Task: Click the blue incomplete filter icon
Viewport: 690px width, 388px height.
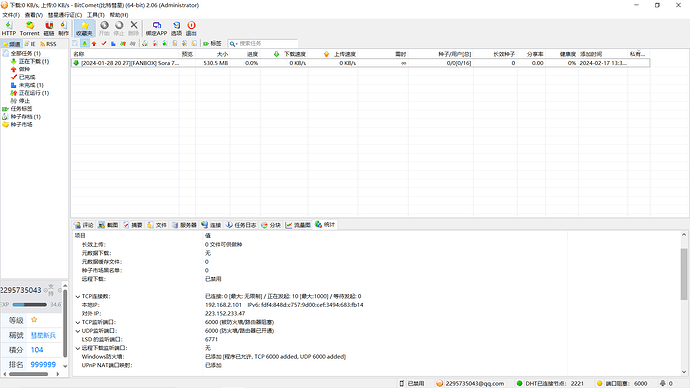Action: (113, 44)
